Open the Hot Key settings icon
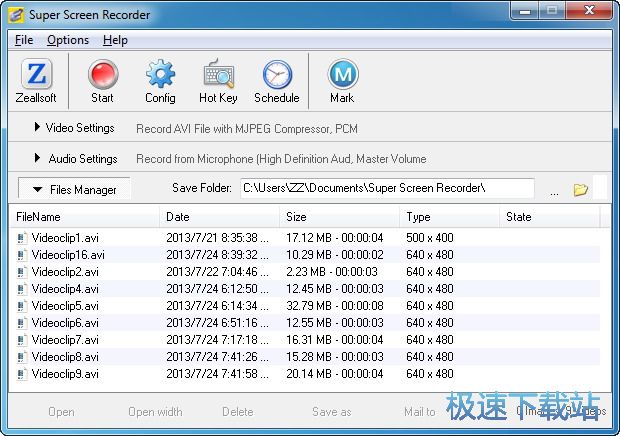620x436 pixels. [x=218, y=76]
